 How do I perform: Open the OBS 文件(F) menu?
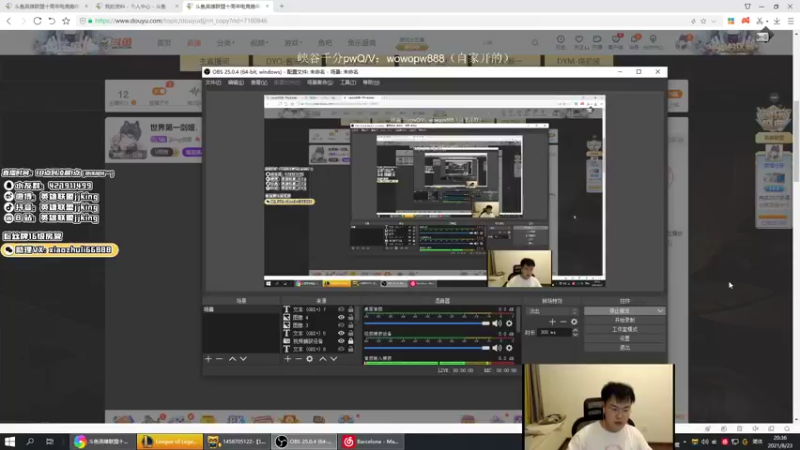coord(213,83)
